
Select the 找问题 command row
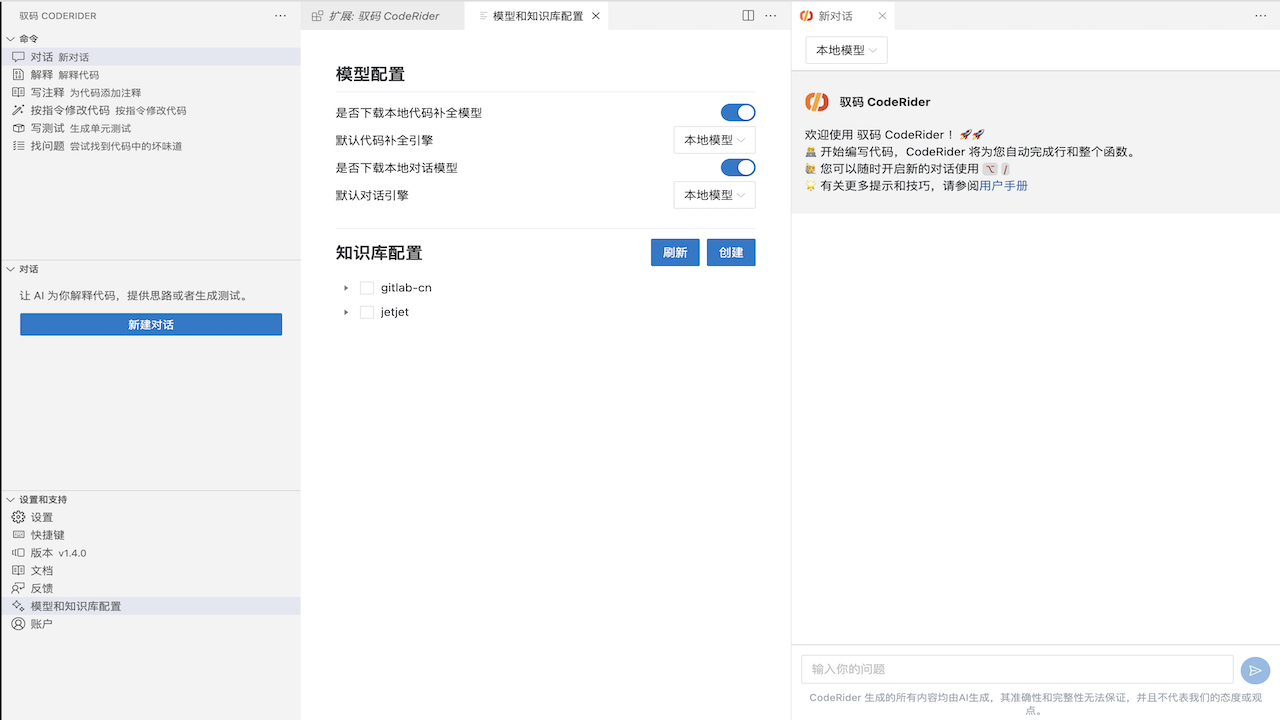pyautogui.click(x=150, y=146)
